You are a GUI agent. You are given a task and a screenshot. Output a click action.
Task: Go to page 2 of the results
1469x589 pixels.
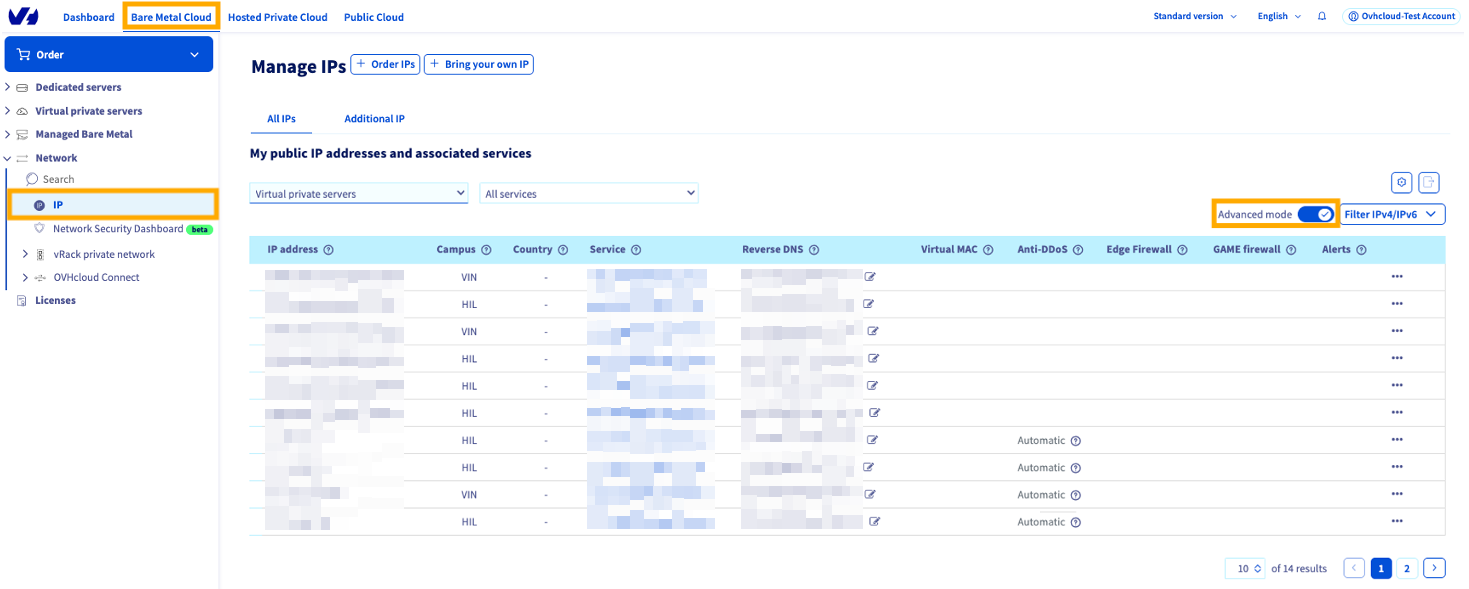(x=1407, y=567)
